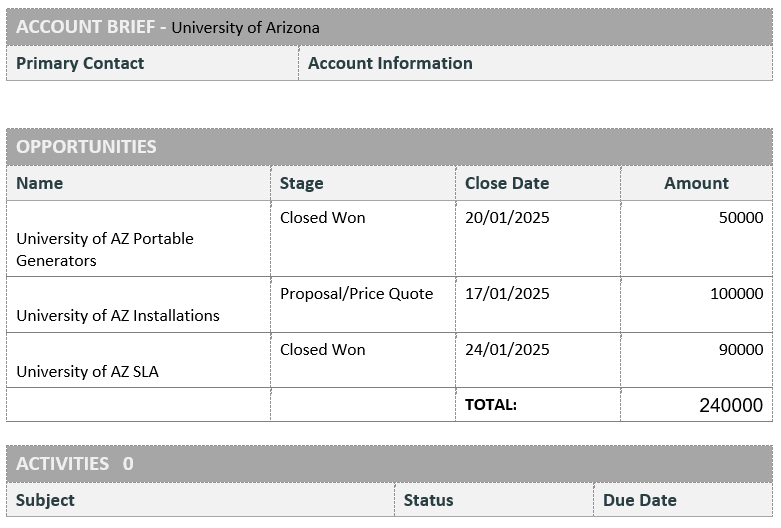This screenshot has width=781, height=528.
Task: Click the Amount column header
Action: [x=696, y=183]
